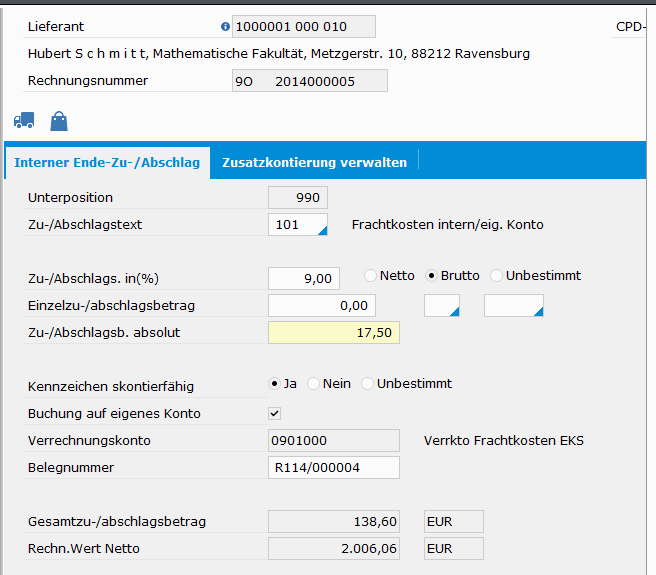Click the Kennzeichen skontierfähig label

[x=111, y=387]
